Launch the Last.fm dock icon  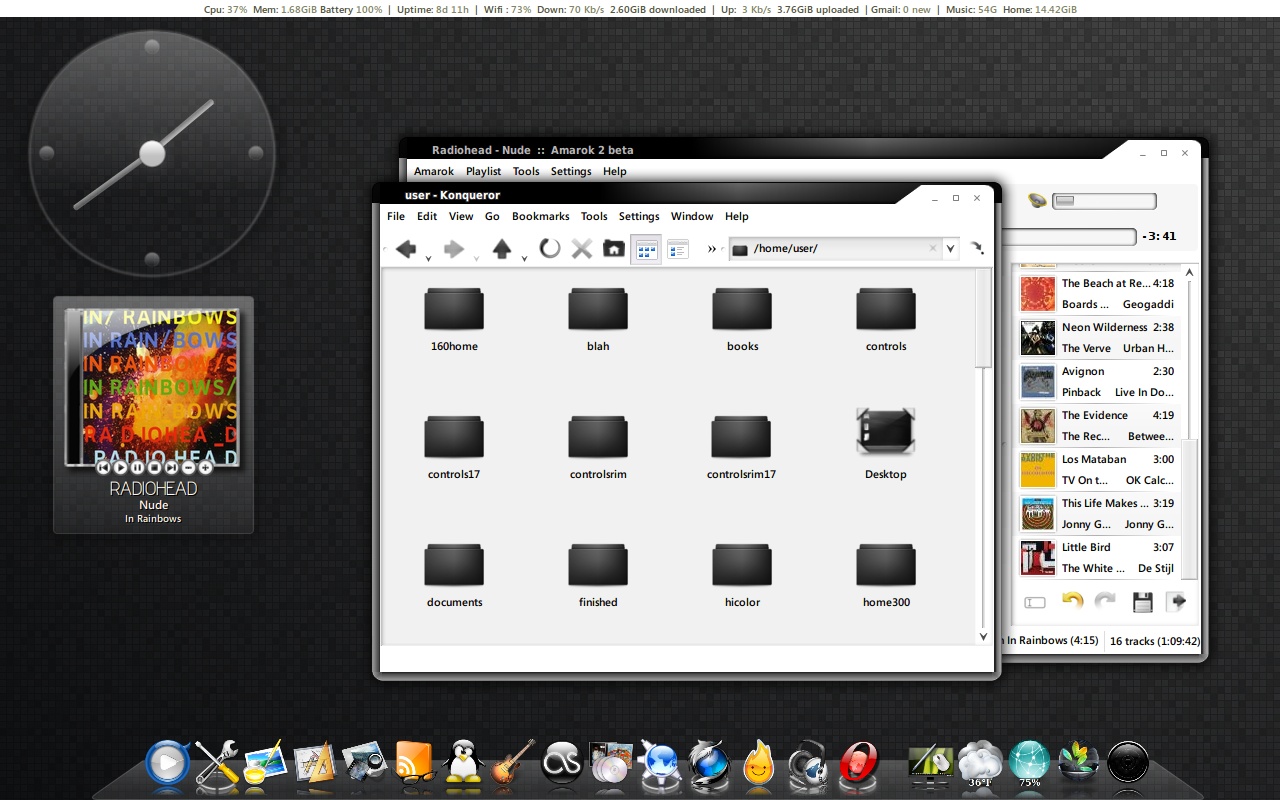coord(562,763)
